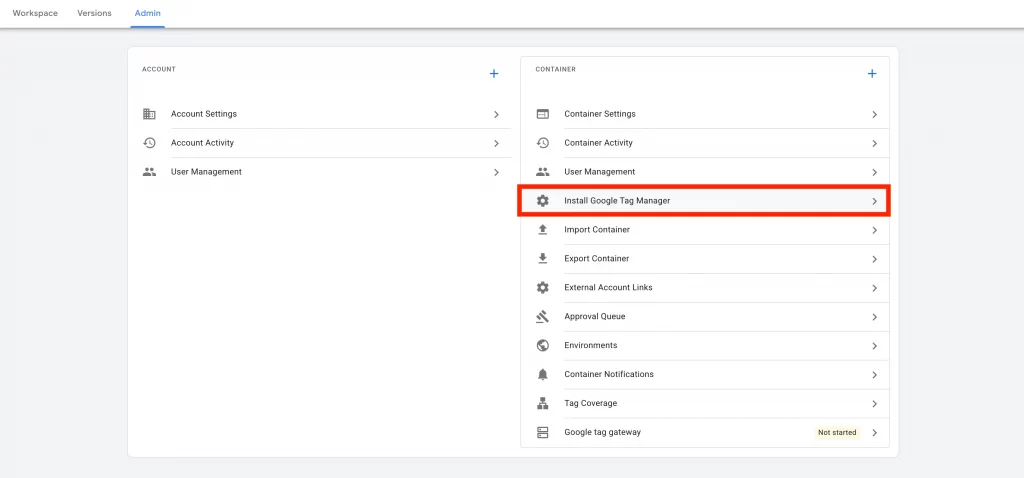The height and width of the screenshot is (478, 1024).
Task: Open the Versions tab
Action: coord(94,13)
